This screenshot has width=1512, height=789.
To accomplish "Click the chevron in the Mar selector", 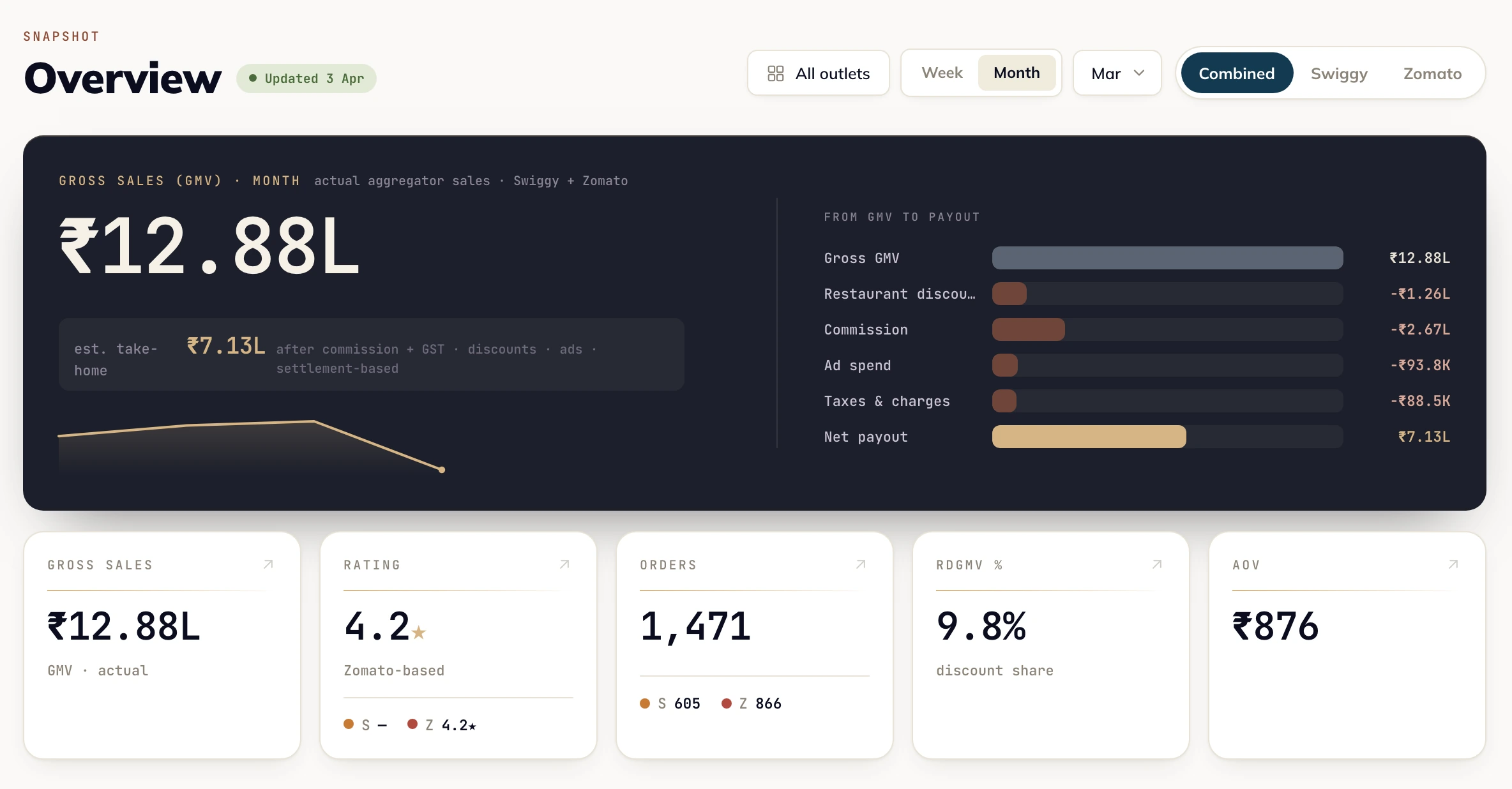I will tap(1139, 73).
